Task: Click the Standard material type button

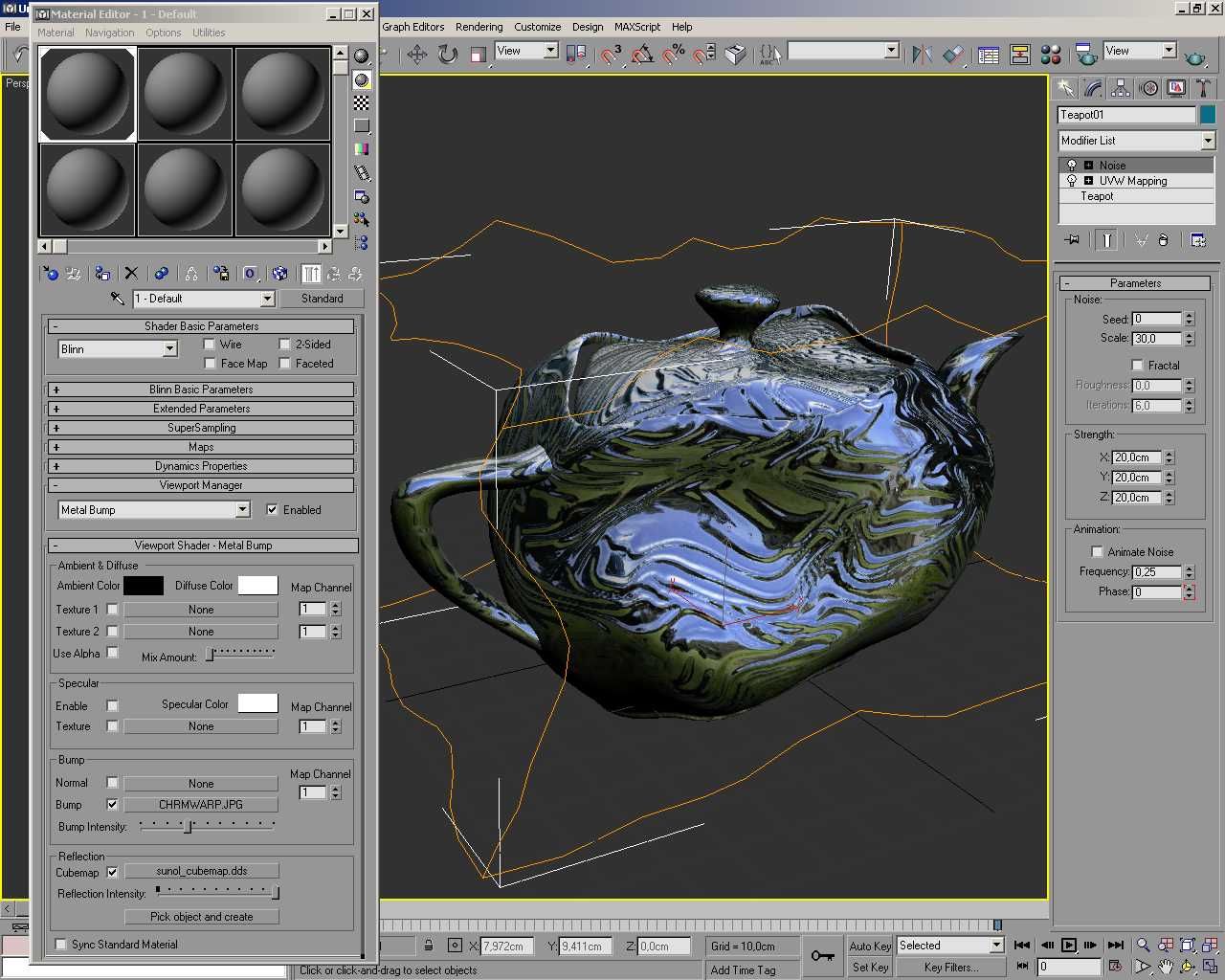Action: pos(323,299)
